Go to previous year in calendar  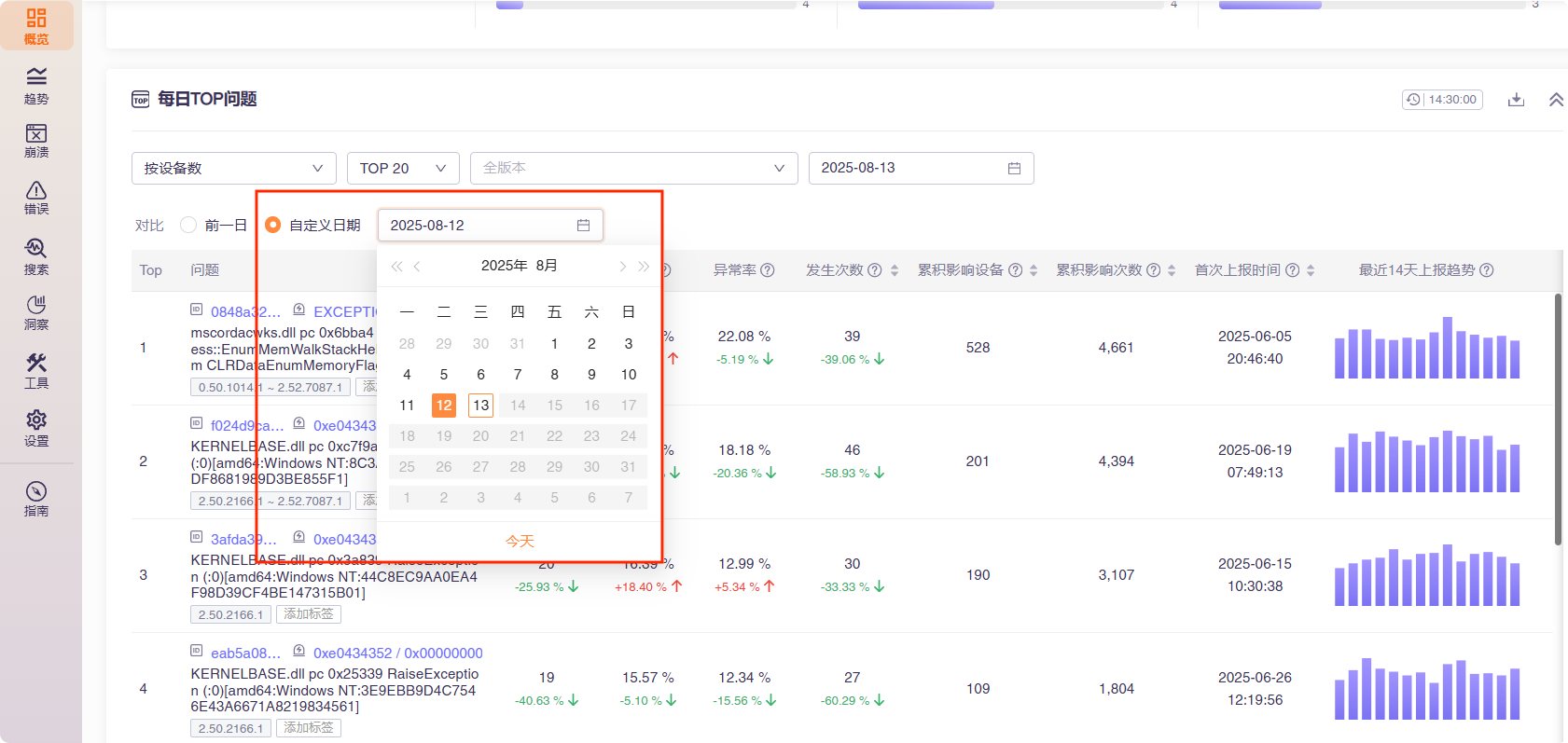coord(396,267)
